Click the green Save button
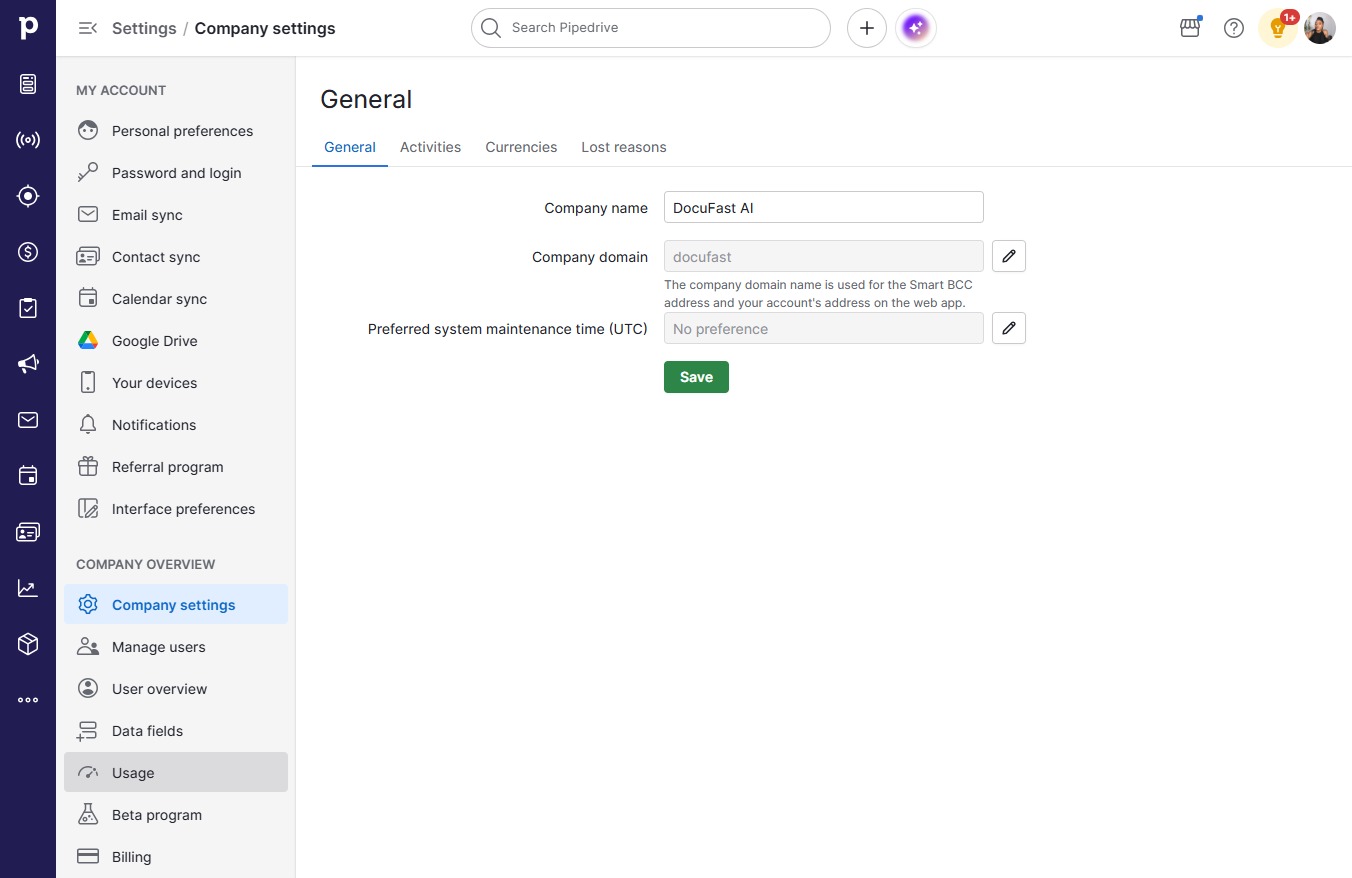Viewport: 1352px width, 878px height. click(x=696, y=377)
